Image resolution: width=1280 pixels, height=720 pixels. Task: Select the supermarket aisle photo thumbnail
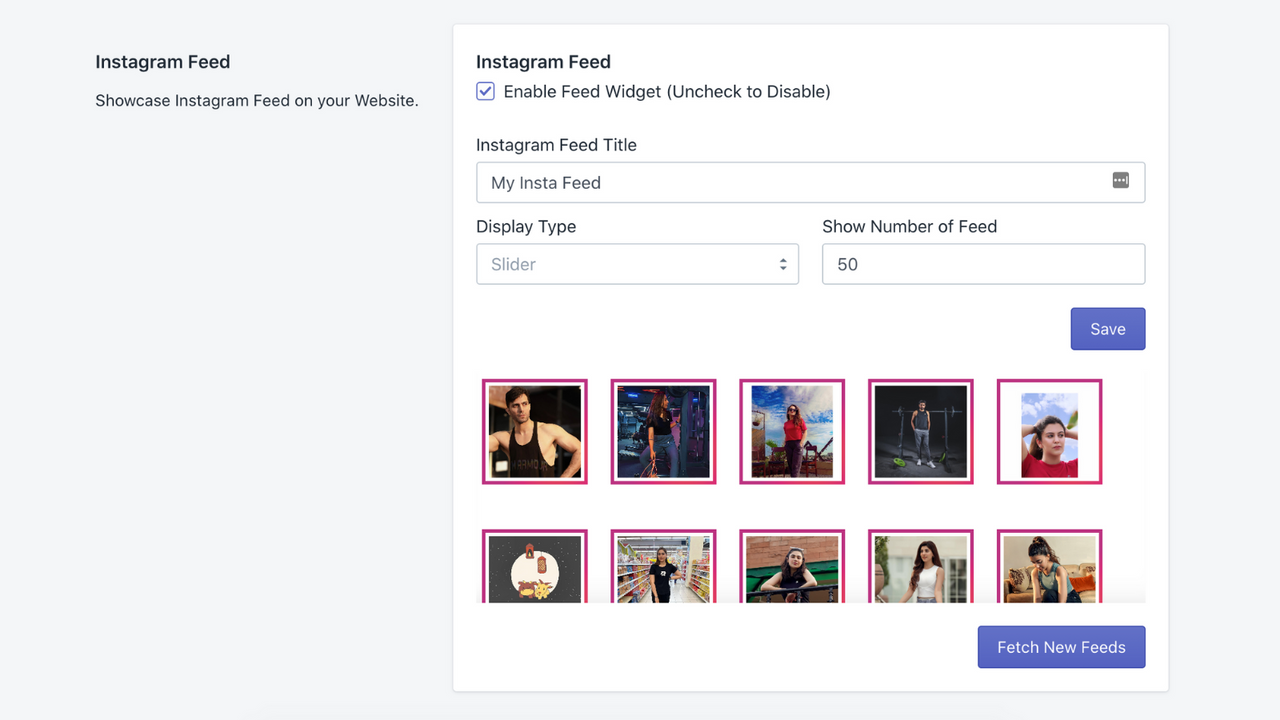pyautogui.click(x=663, y=566)
